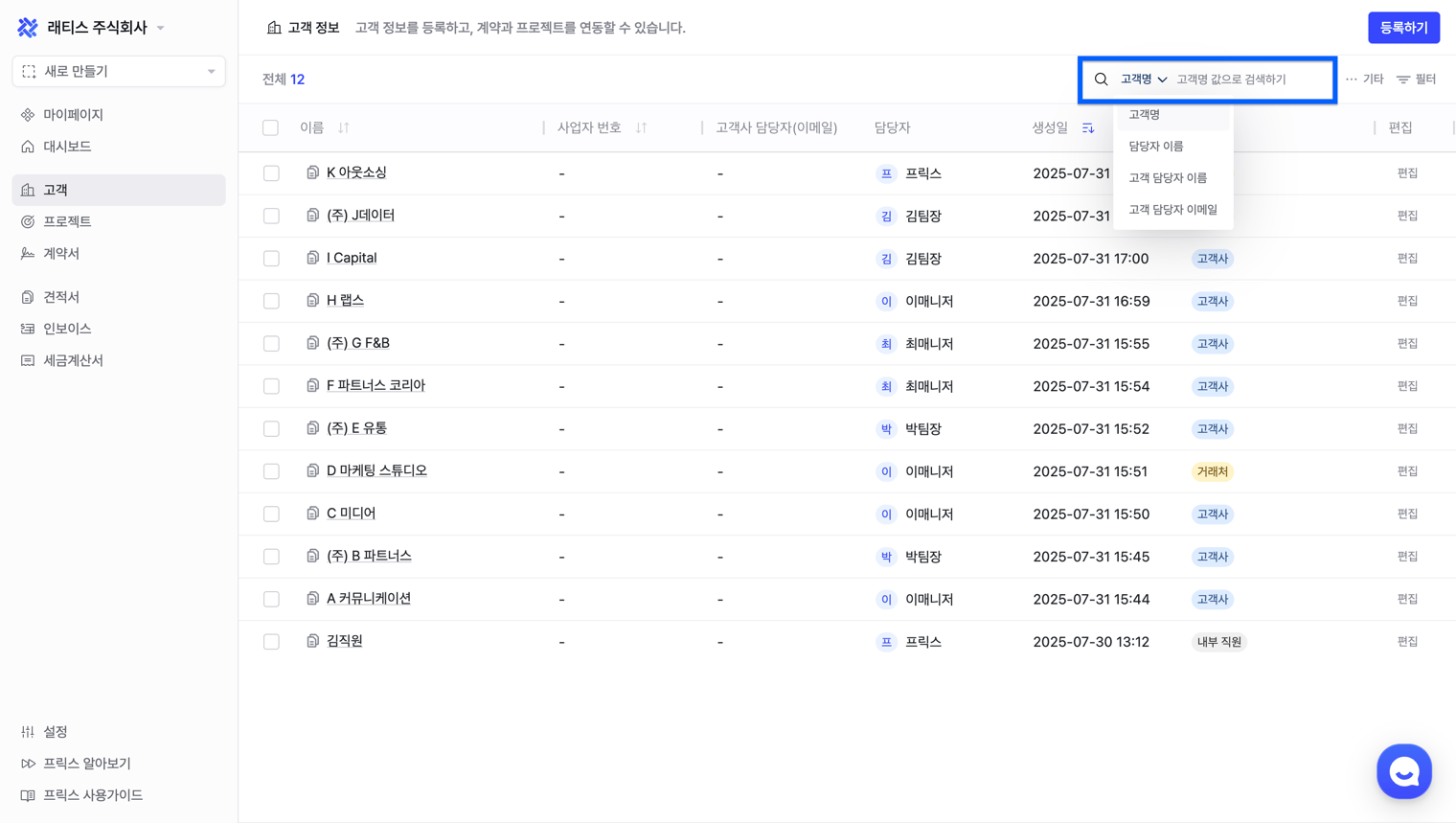Check the I Capital row checkbox

point(271,259)
